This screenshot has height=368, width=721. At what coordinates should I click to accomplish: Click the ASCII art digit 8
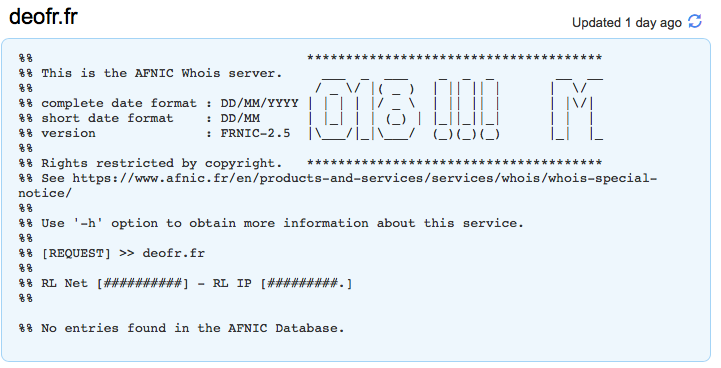coord(396,109)
